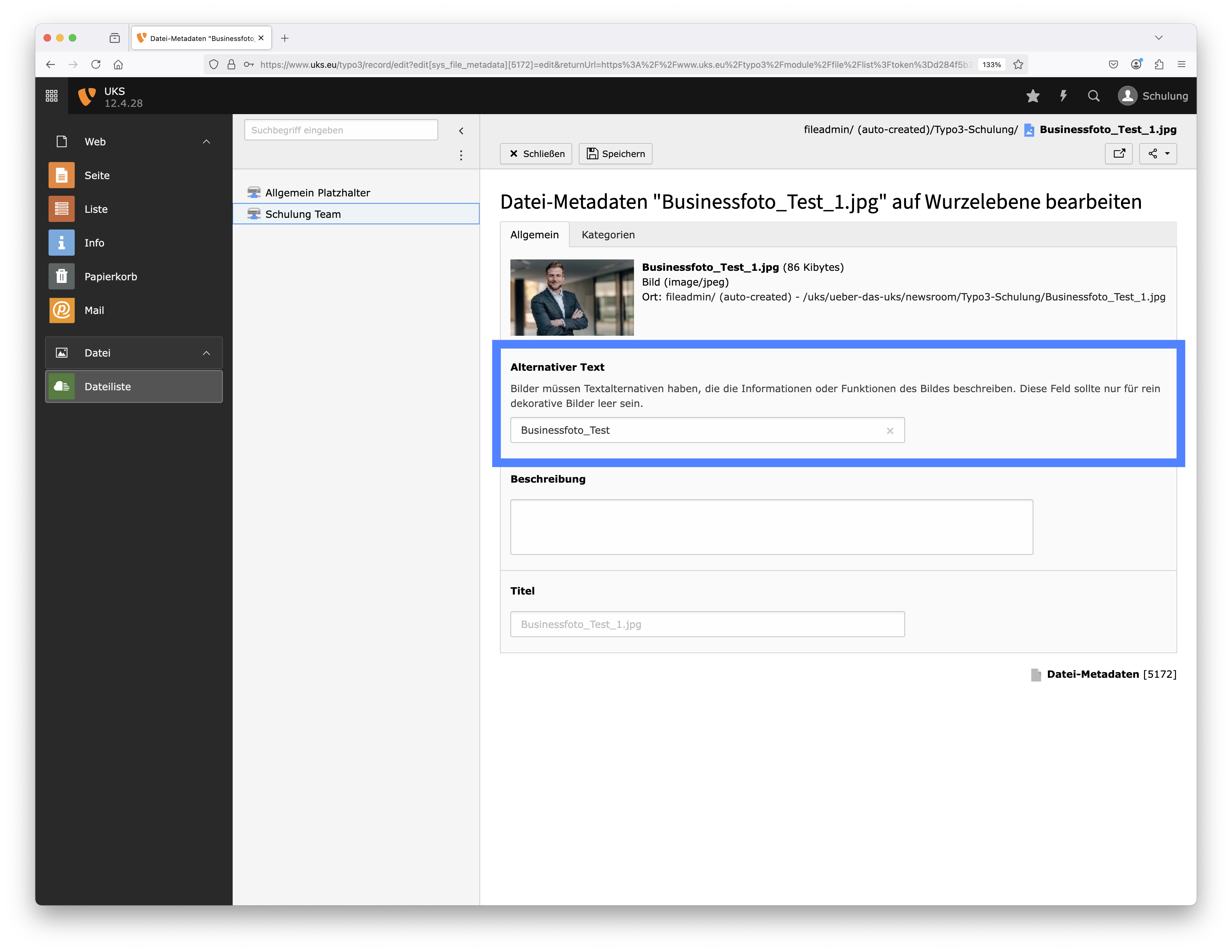Toggle the module menu grid icon
1232x952 pixels.
(x=51, y=96)
